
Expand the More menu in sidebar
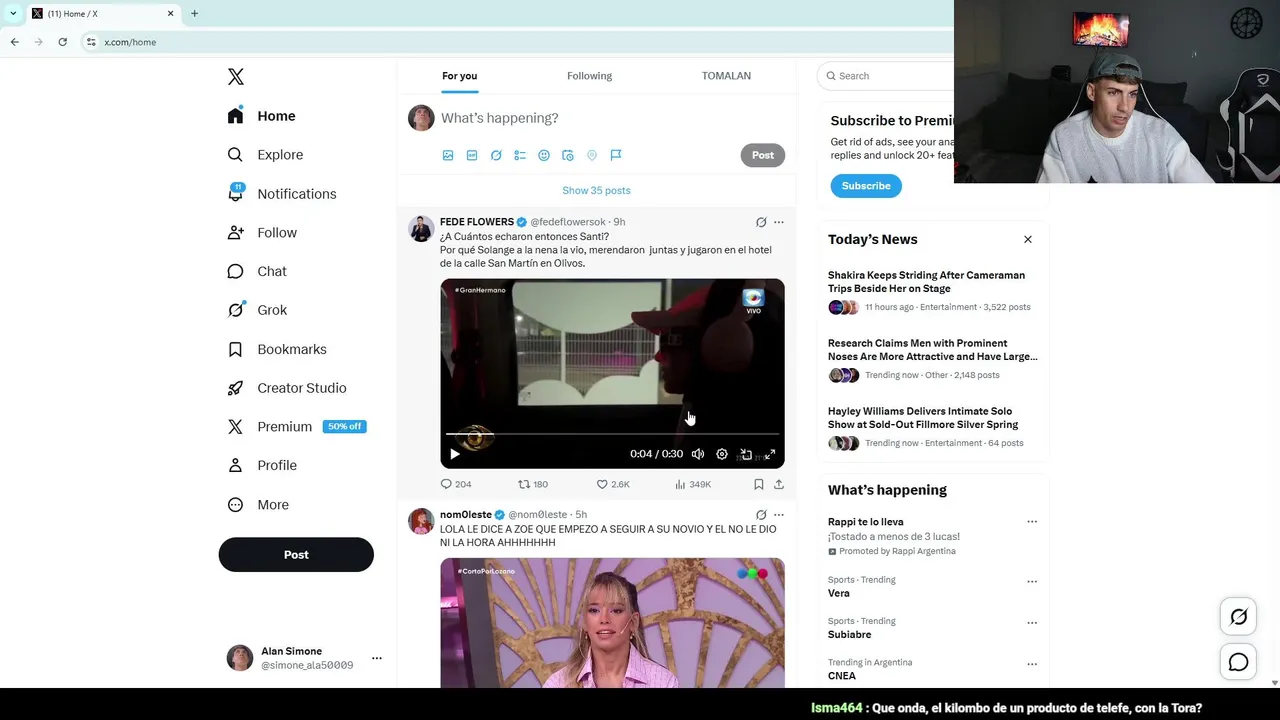click(x=258, y=505)
